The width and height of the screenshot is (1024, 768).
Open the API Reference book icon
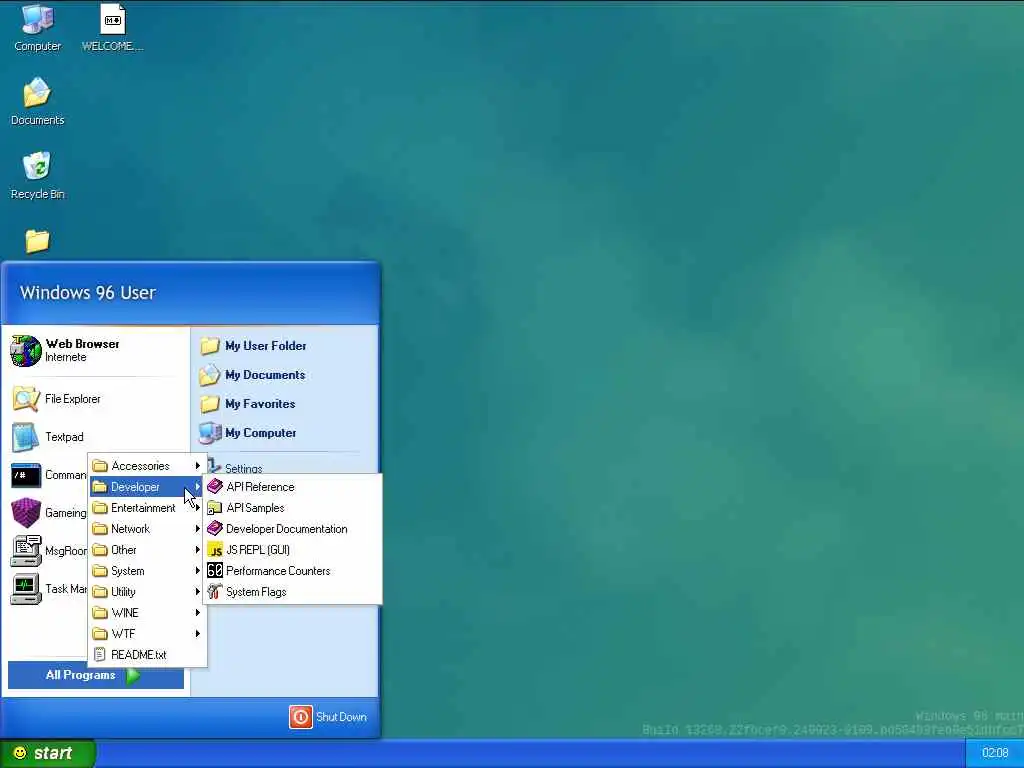(215, 487)
